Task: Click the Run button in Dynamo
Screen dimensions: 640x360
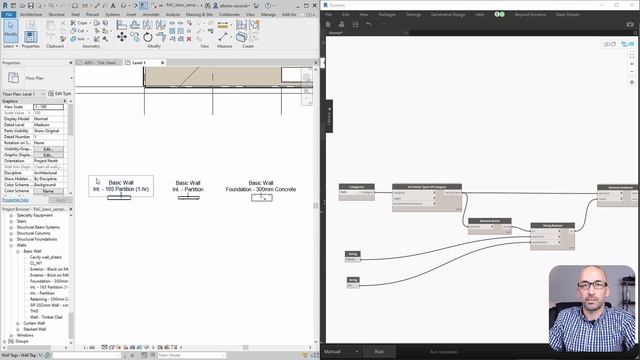Action: point(379,351)
